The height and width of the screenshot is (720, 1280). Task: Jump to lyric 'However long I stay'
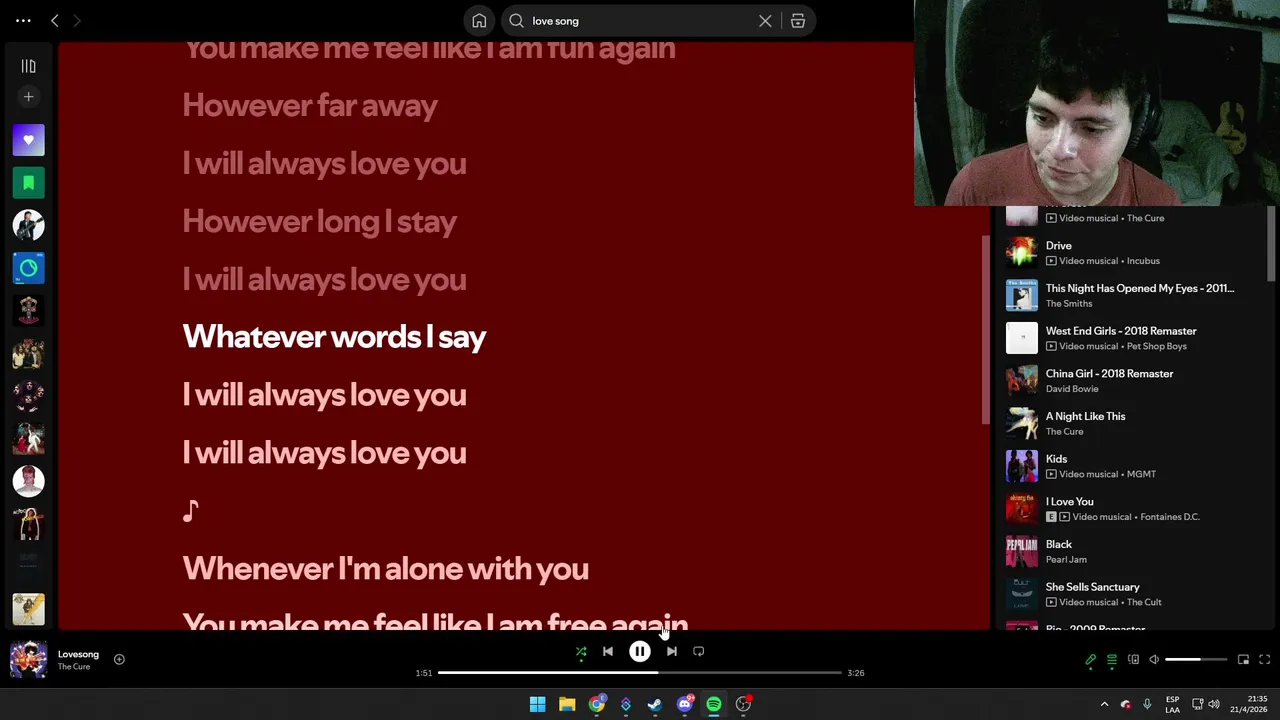[x=319, y=222]
